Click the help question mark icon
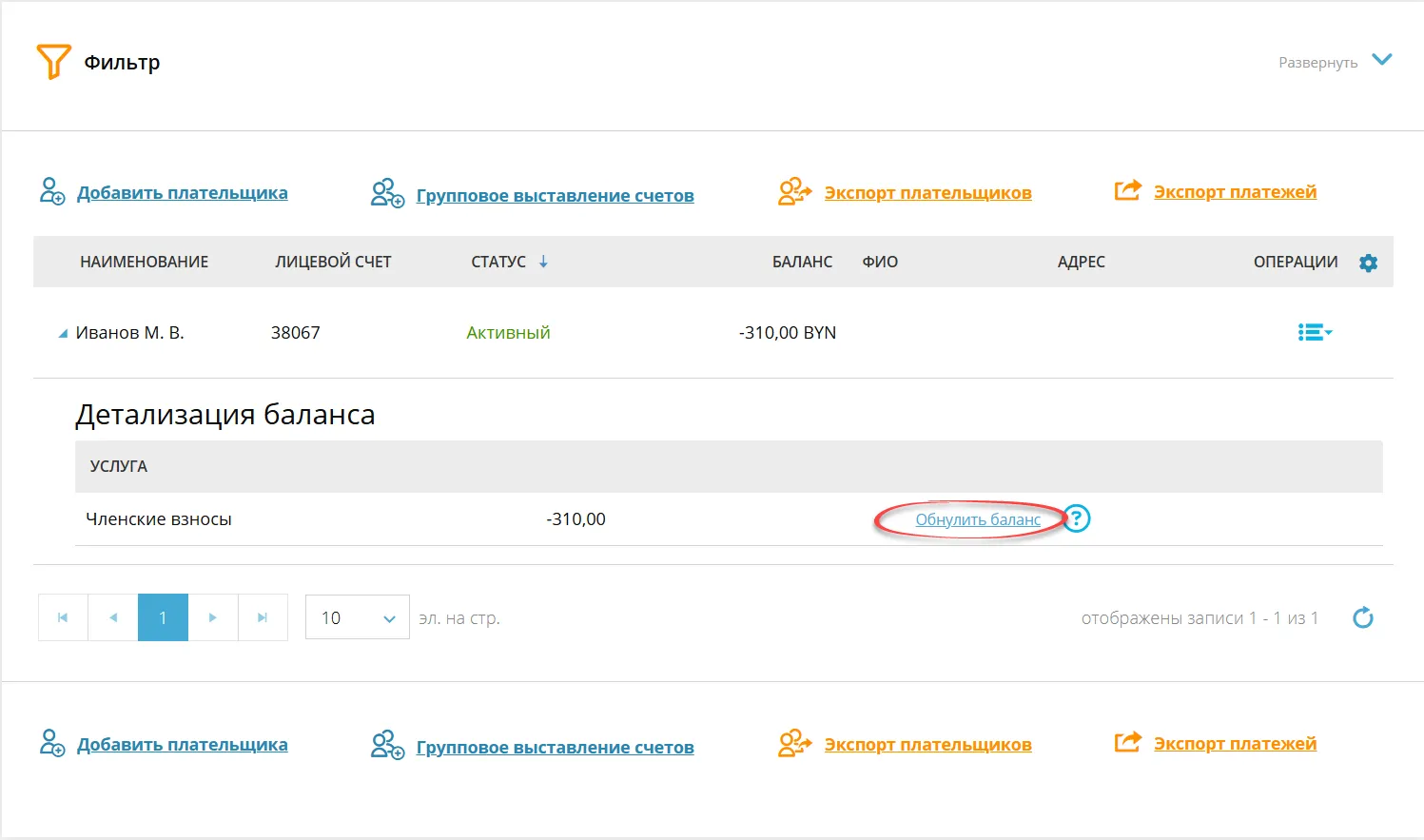The height and width of the screenshot is (840, 1424). point(1076,518)
